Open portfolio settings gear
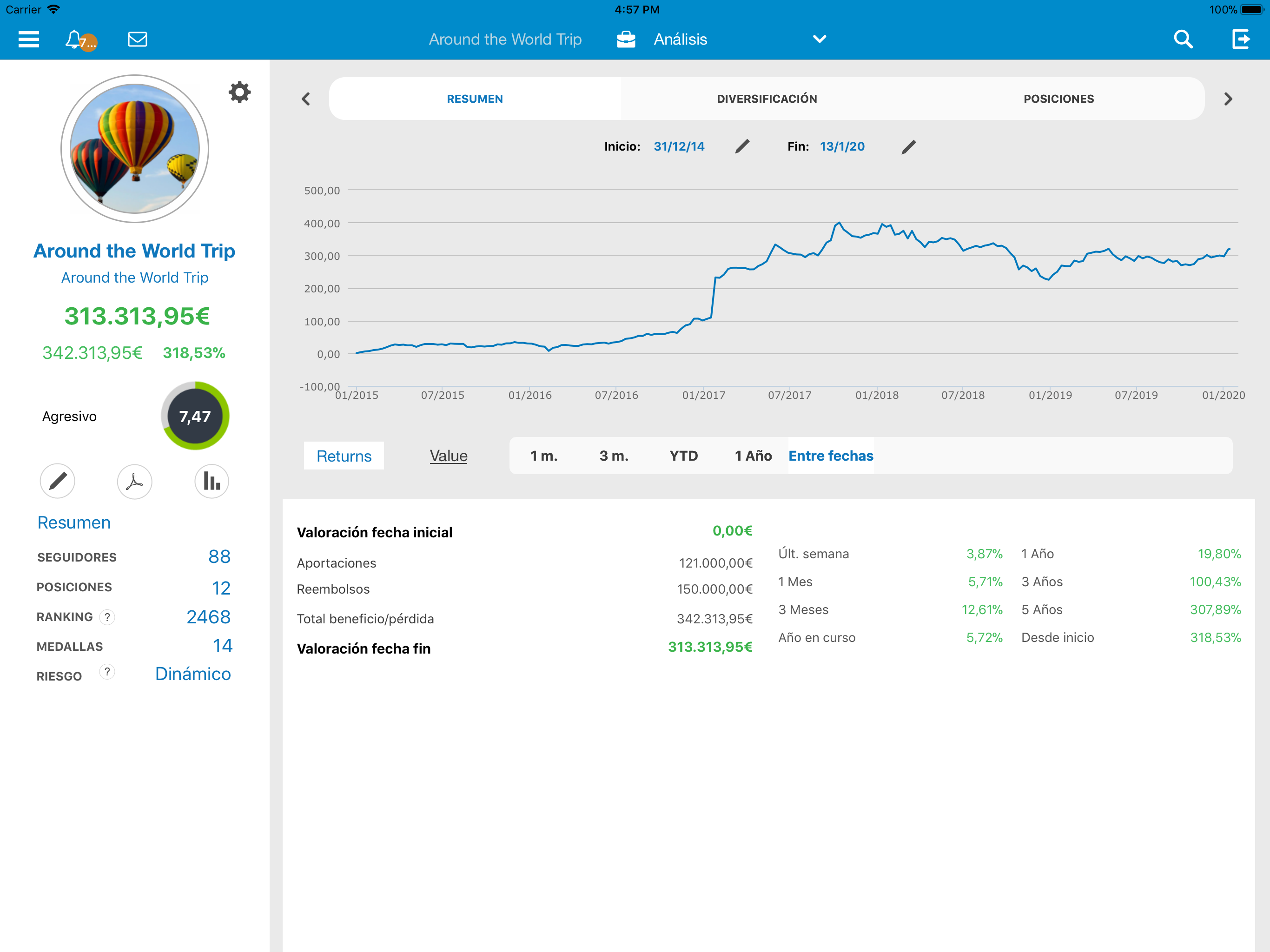Viewport: 1270px width, 952px height. coord(239,92)
